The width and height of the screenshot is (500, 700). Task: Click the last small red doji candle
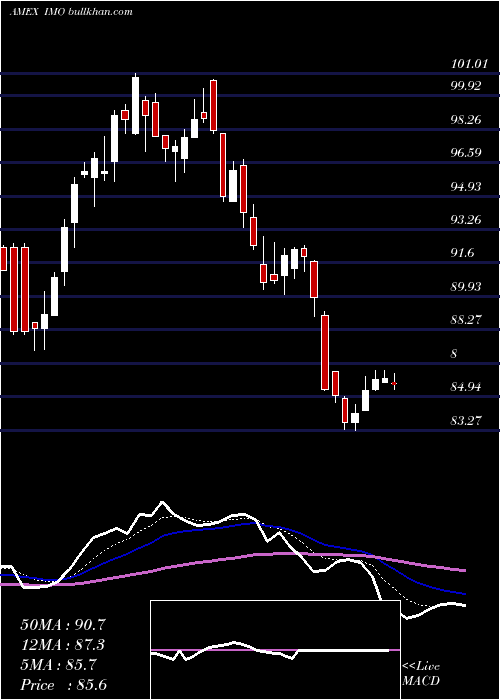pos(394,383)
